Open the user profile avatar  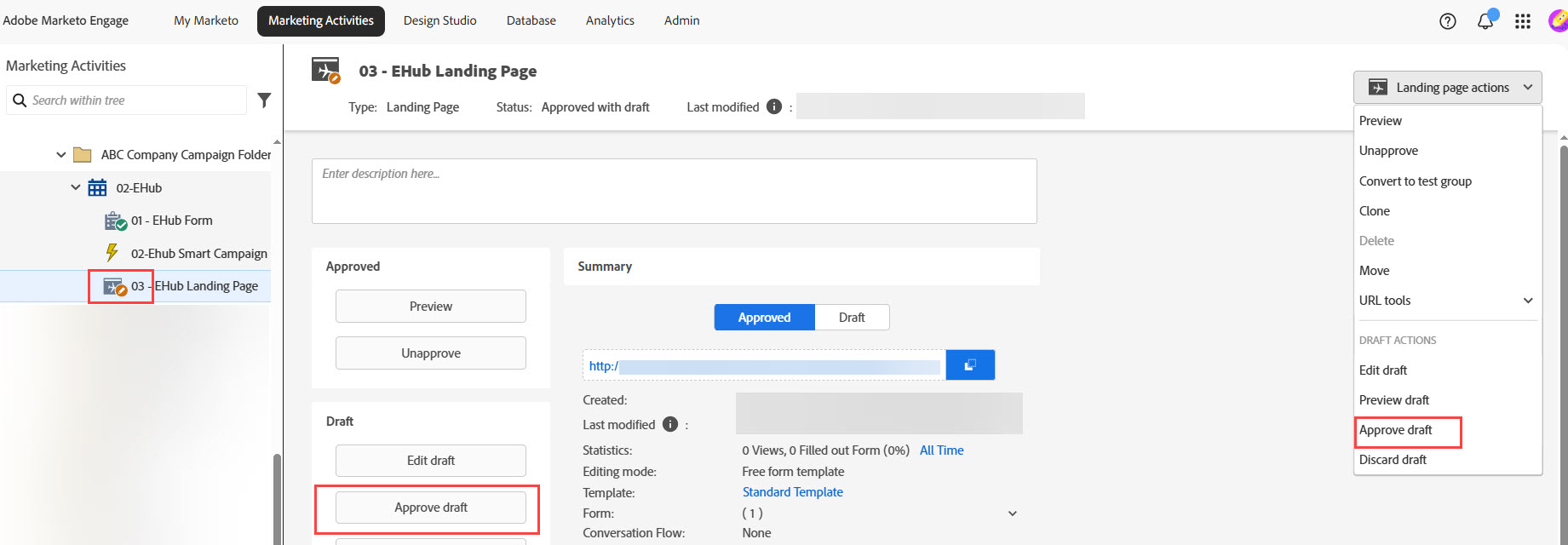(1558, 21)
